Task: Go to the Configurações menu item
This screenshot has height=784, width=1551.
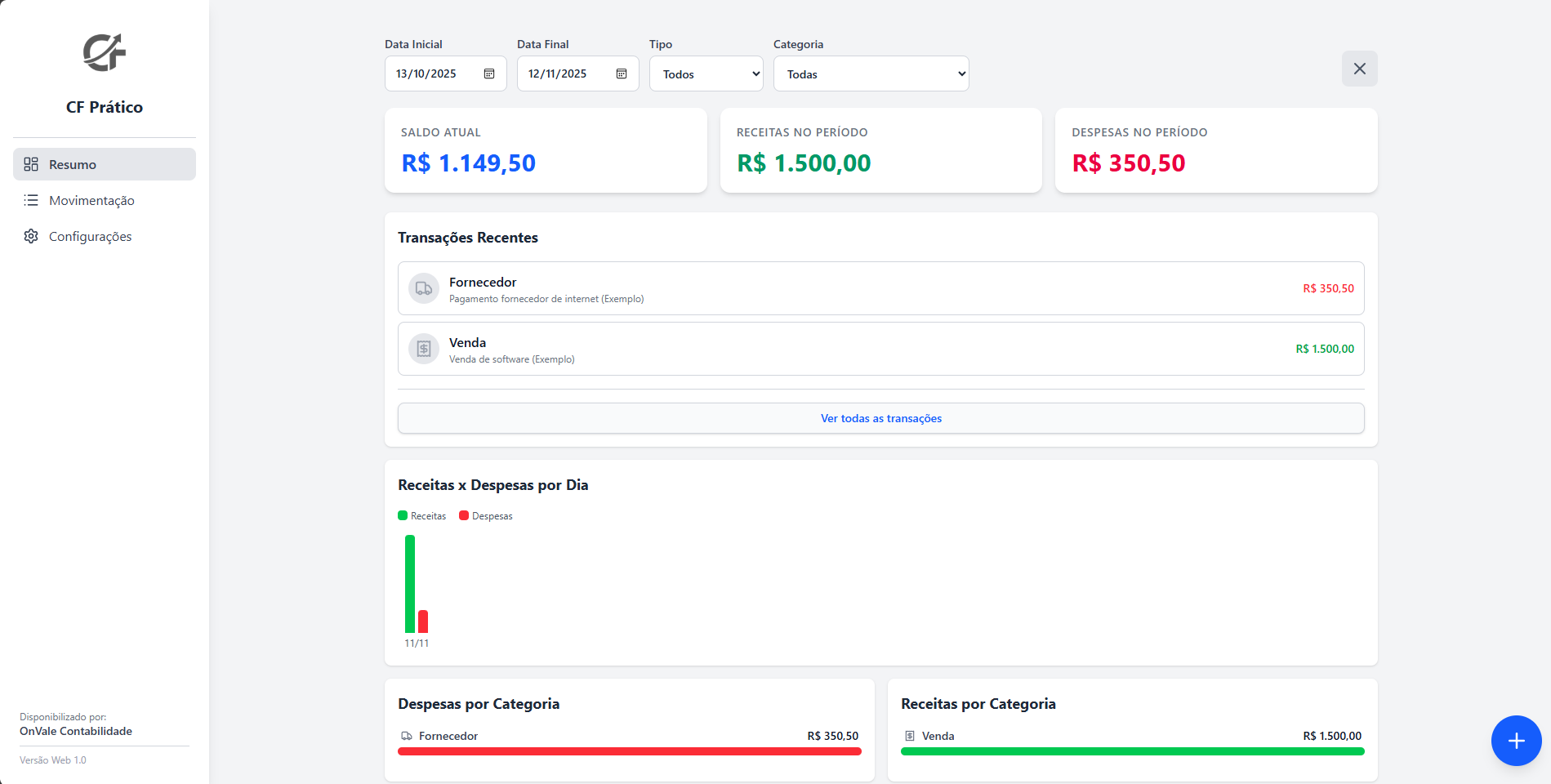Action: (x=90, y=236)
